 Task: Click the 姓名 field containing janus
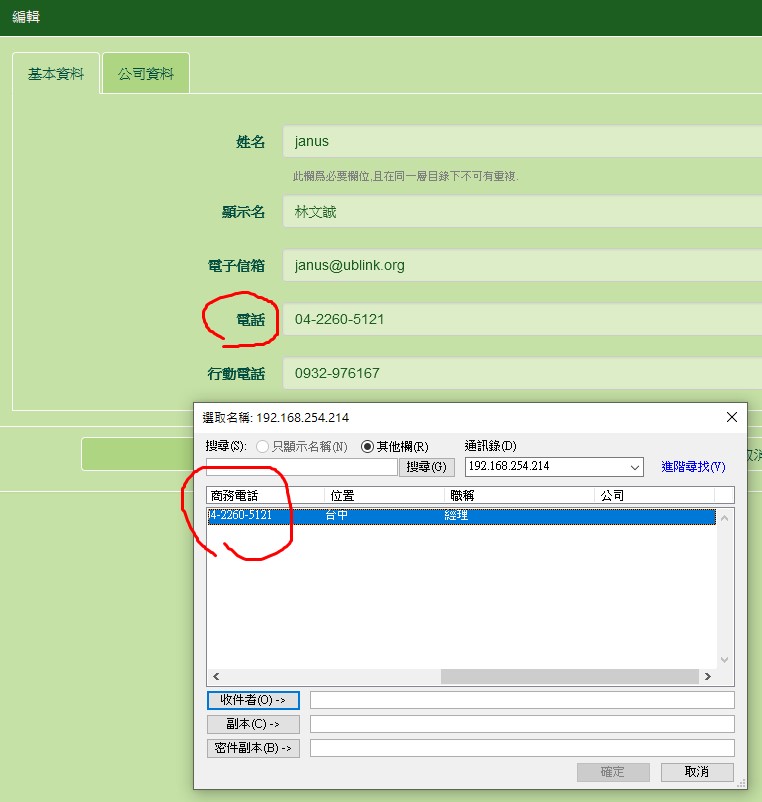click(520, 141)
